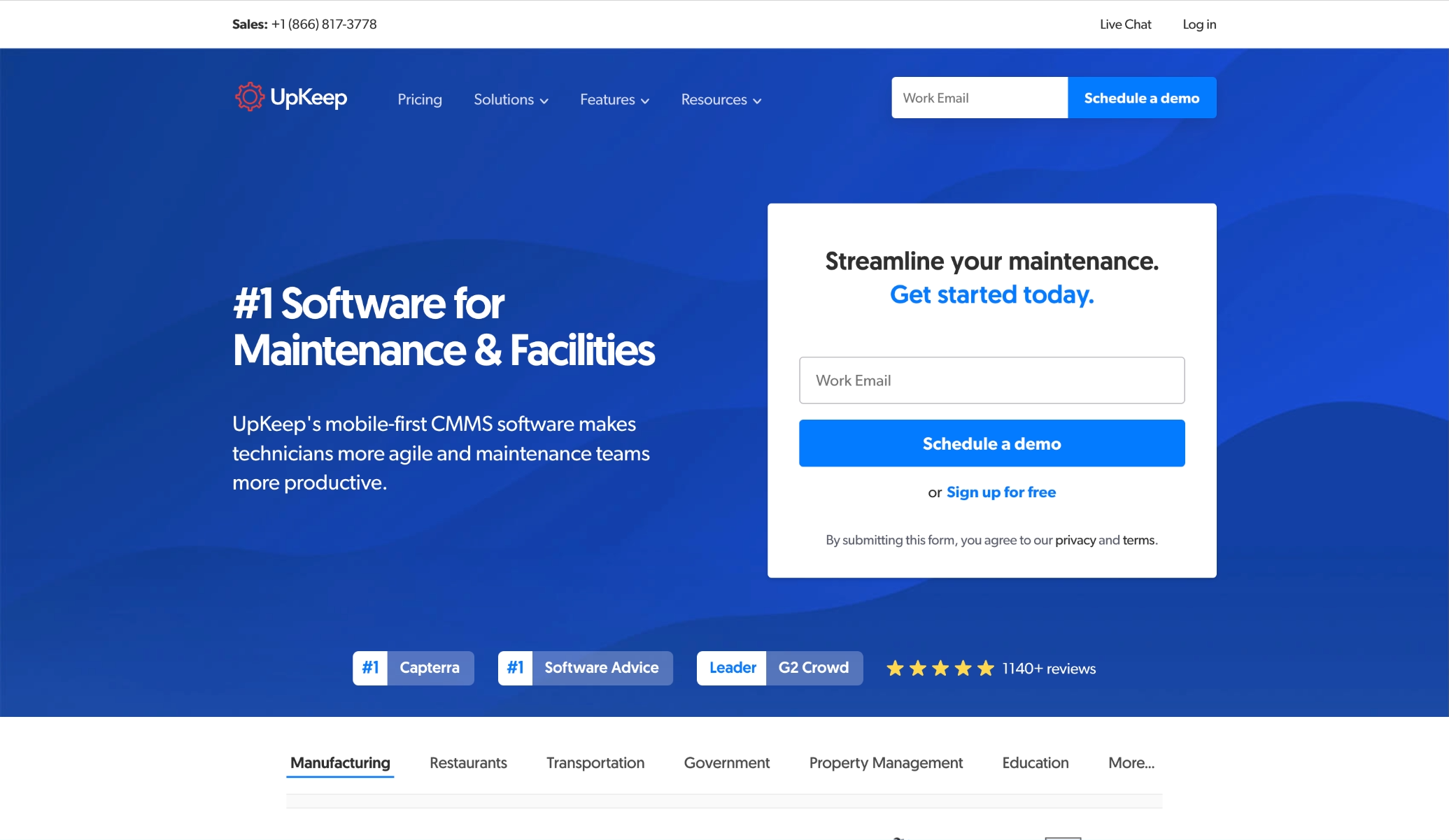Image resolution: width=1449 pixels, height=840 pixels.
Task: Follow the Sign up for free link
Action: pyautogui.click(x=1001, y=492)
